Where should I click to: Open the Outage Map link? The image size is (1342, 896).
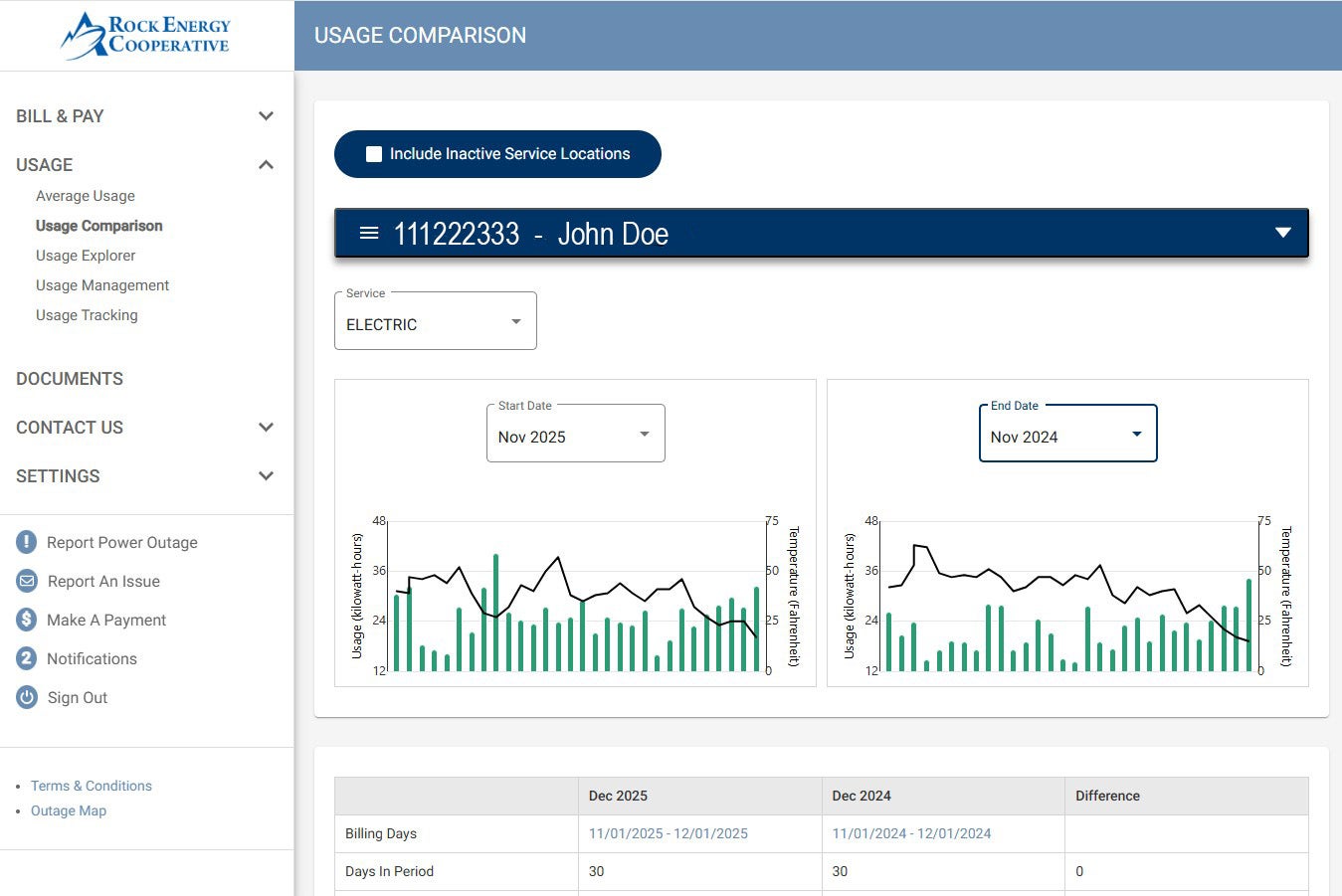69,810
